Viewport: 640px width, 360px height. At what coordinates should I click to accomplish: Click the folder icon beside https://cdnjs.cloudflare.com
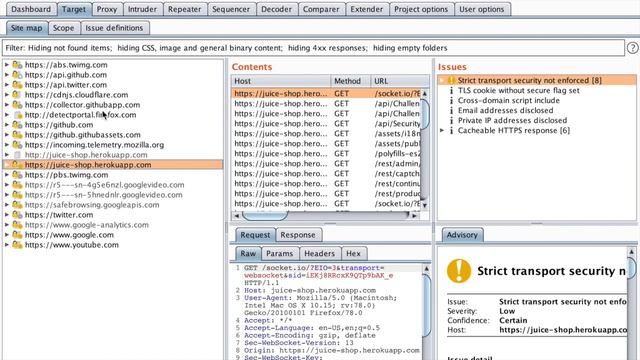click(x=17, y=95)
